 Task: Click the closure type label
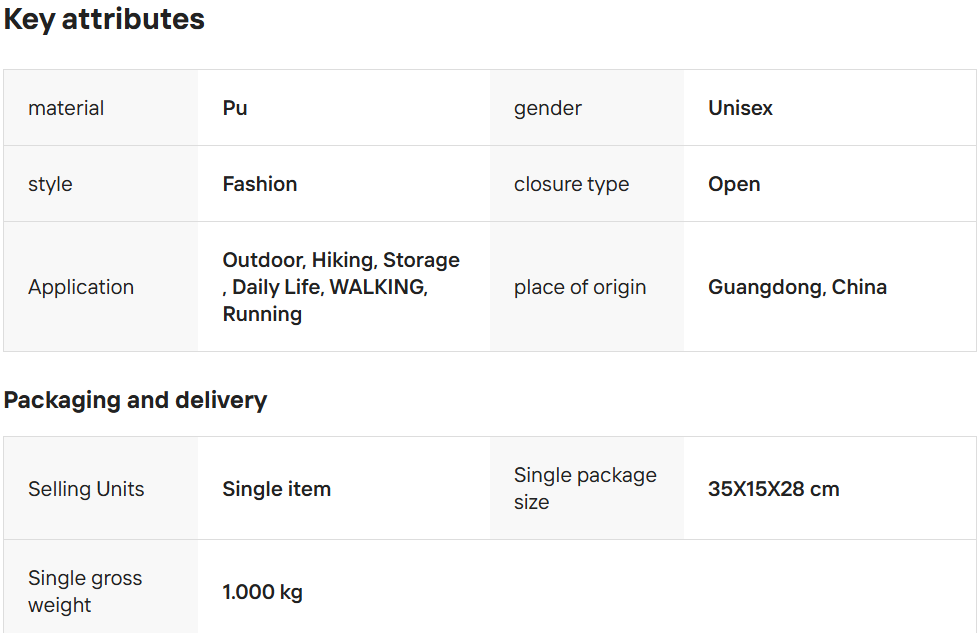[x=571, y=184]
